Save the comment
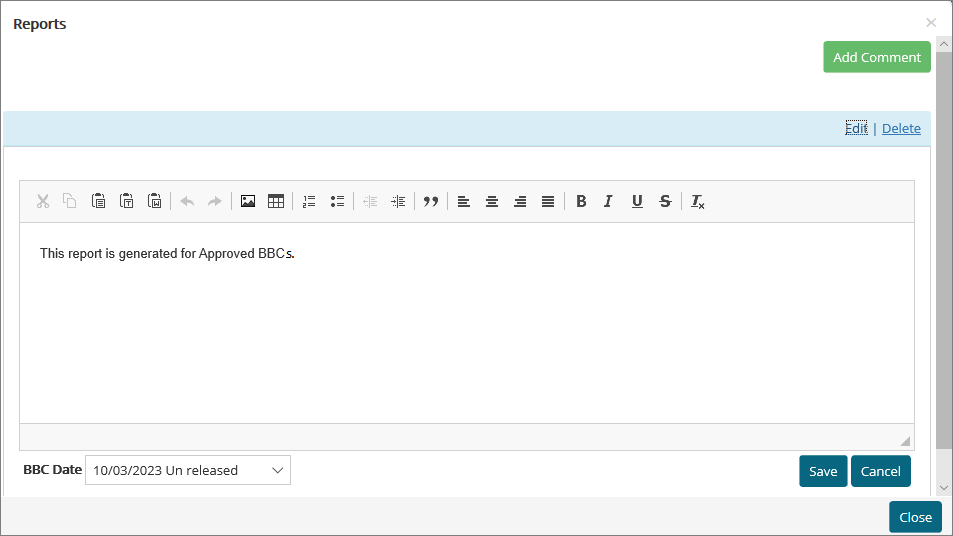Image resolution: width=953 pixels, height=536 pixels. [x=823, y=471]
